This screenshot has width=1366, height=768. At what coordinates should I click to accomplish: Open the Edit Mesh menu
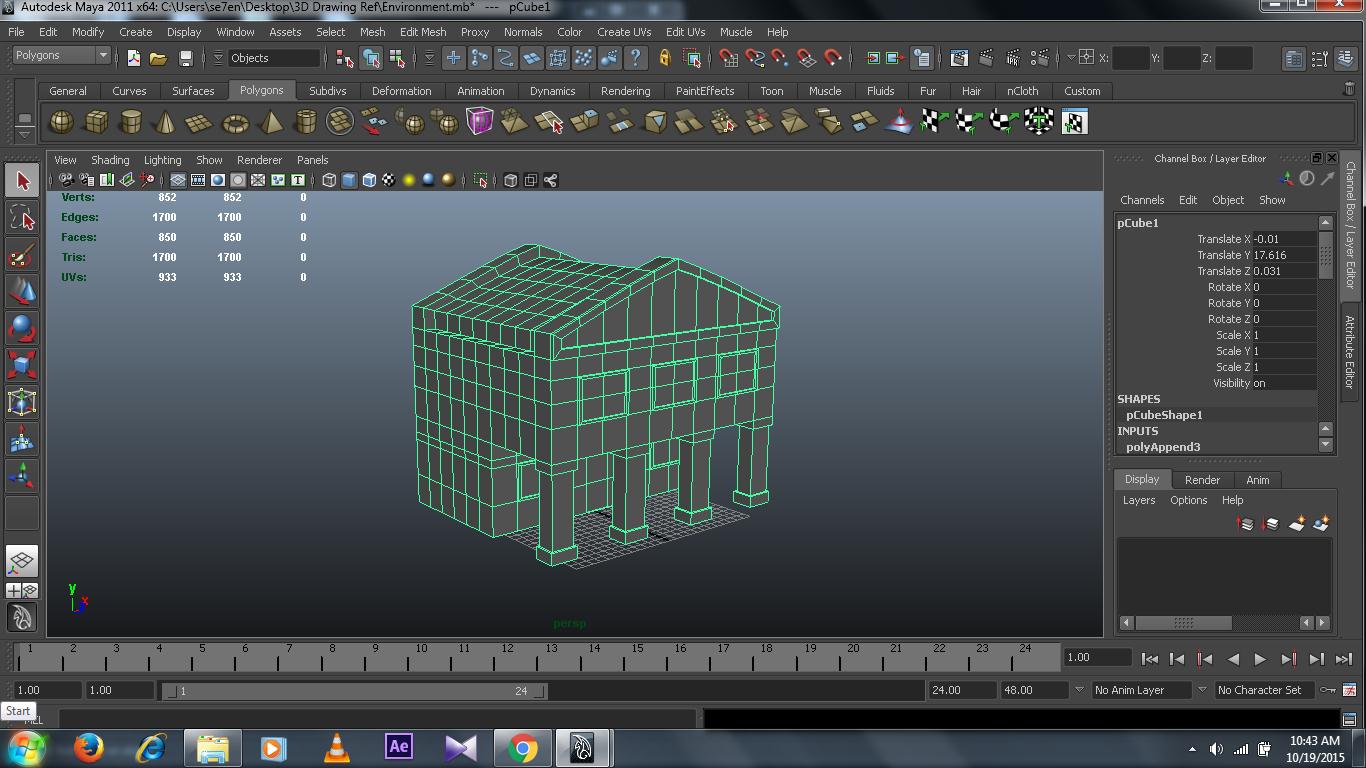point(422,32)
